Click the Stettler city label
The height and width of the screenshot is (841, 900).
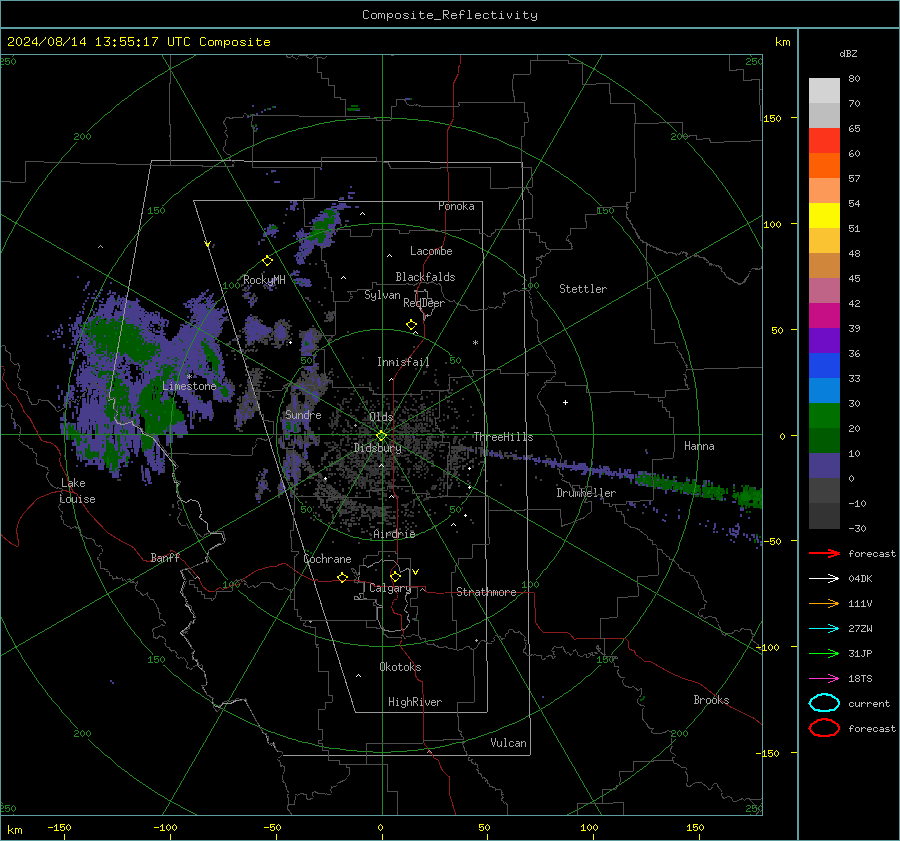click(x=583, y=289)
